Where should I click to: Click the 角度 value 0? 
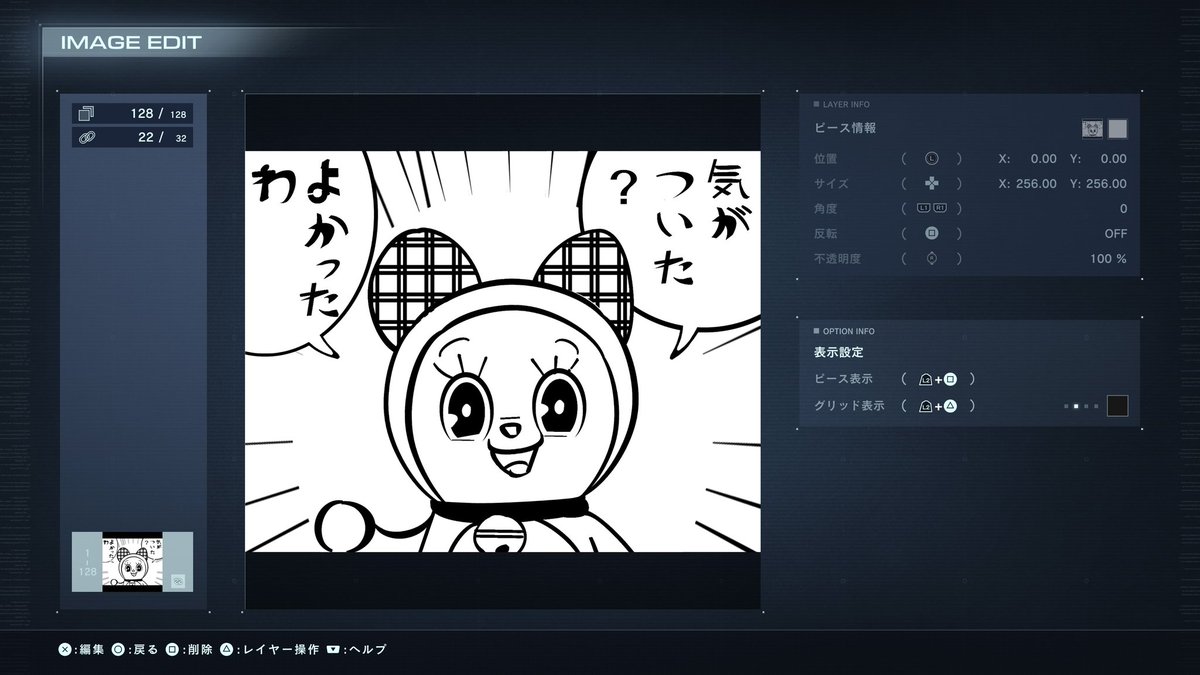pos(1123,208)
